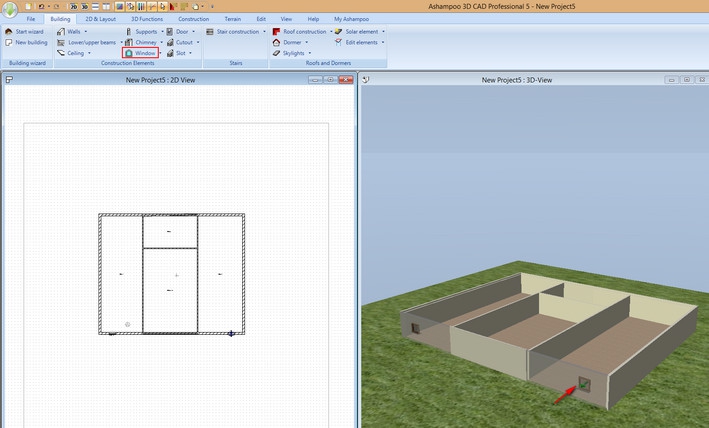
Task: Click the Solar element tool
Action: (360, 32)
